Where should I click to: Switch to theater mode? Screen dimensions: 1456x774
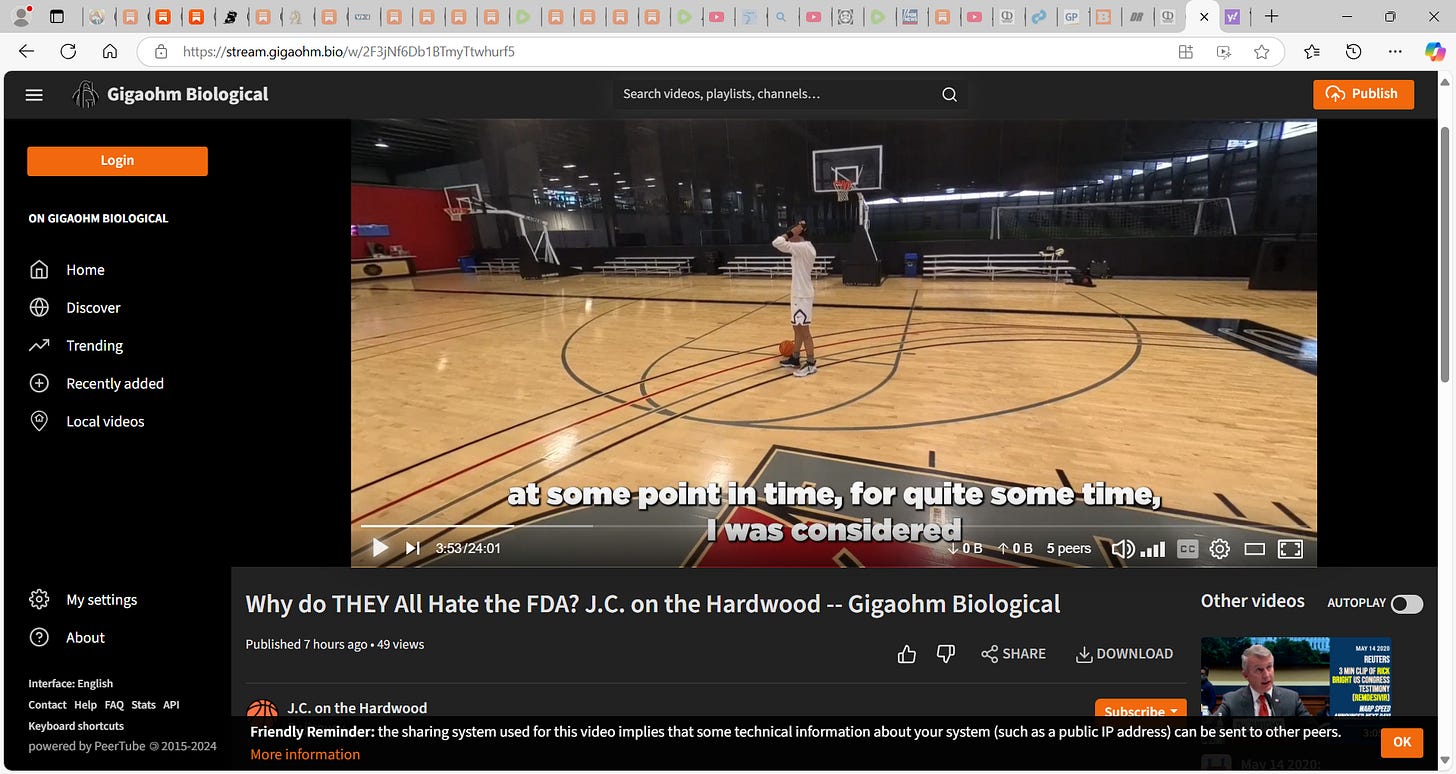pos(1254,548)
